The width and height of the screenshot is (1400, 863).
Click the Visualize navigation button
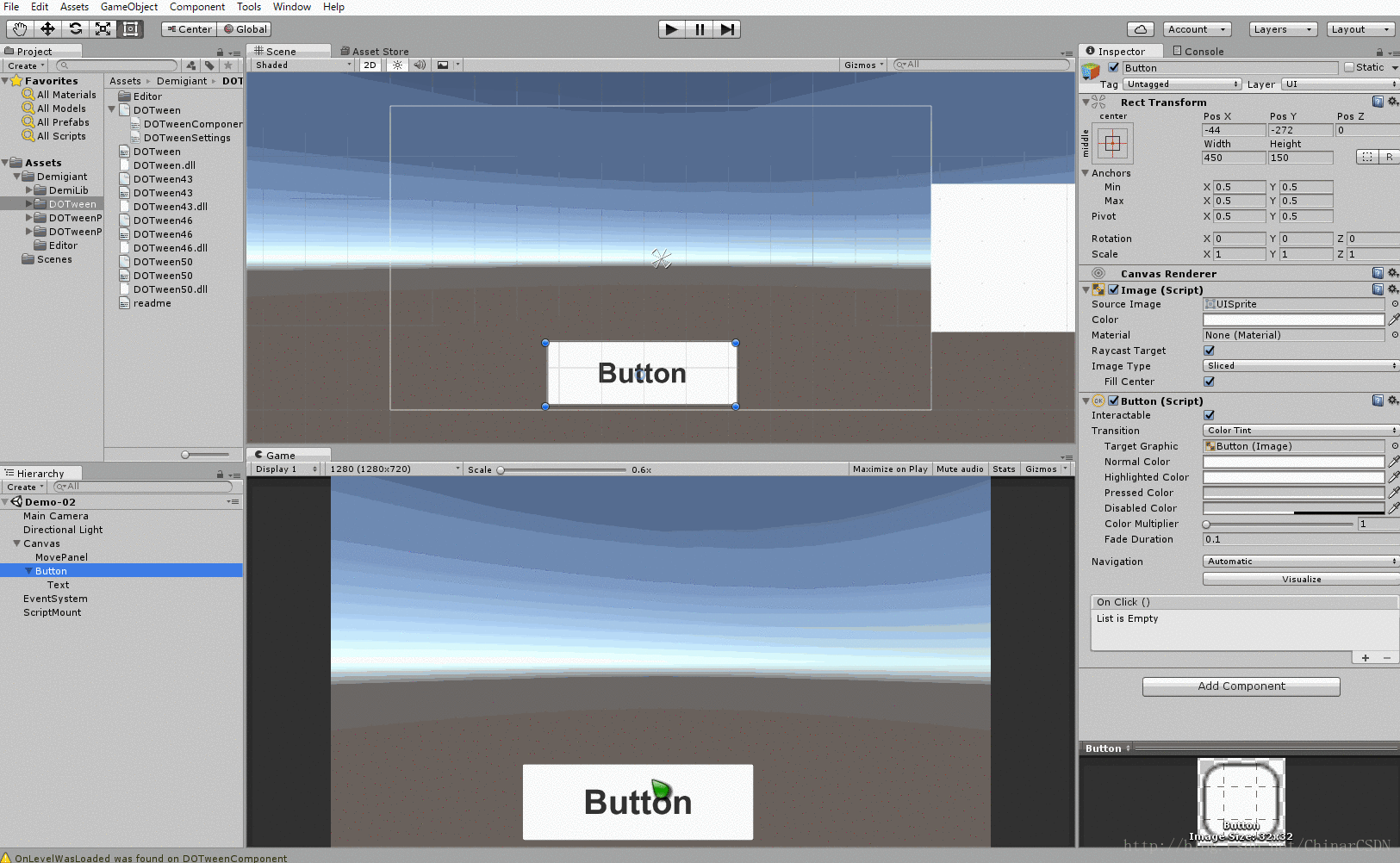1301,580
